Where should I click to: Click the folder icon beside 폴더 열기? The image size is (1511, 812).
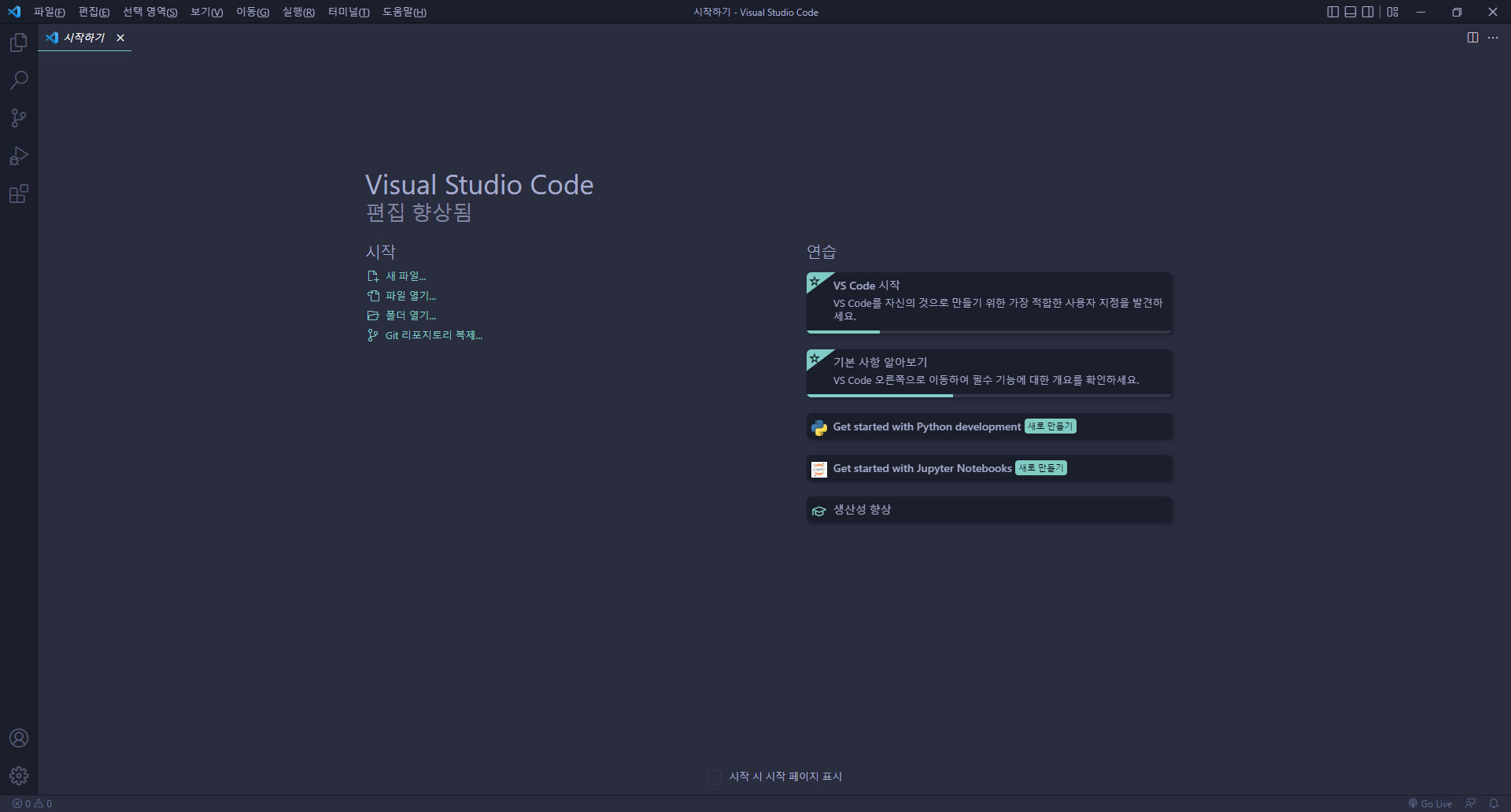(x=373, y=316)
